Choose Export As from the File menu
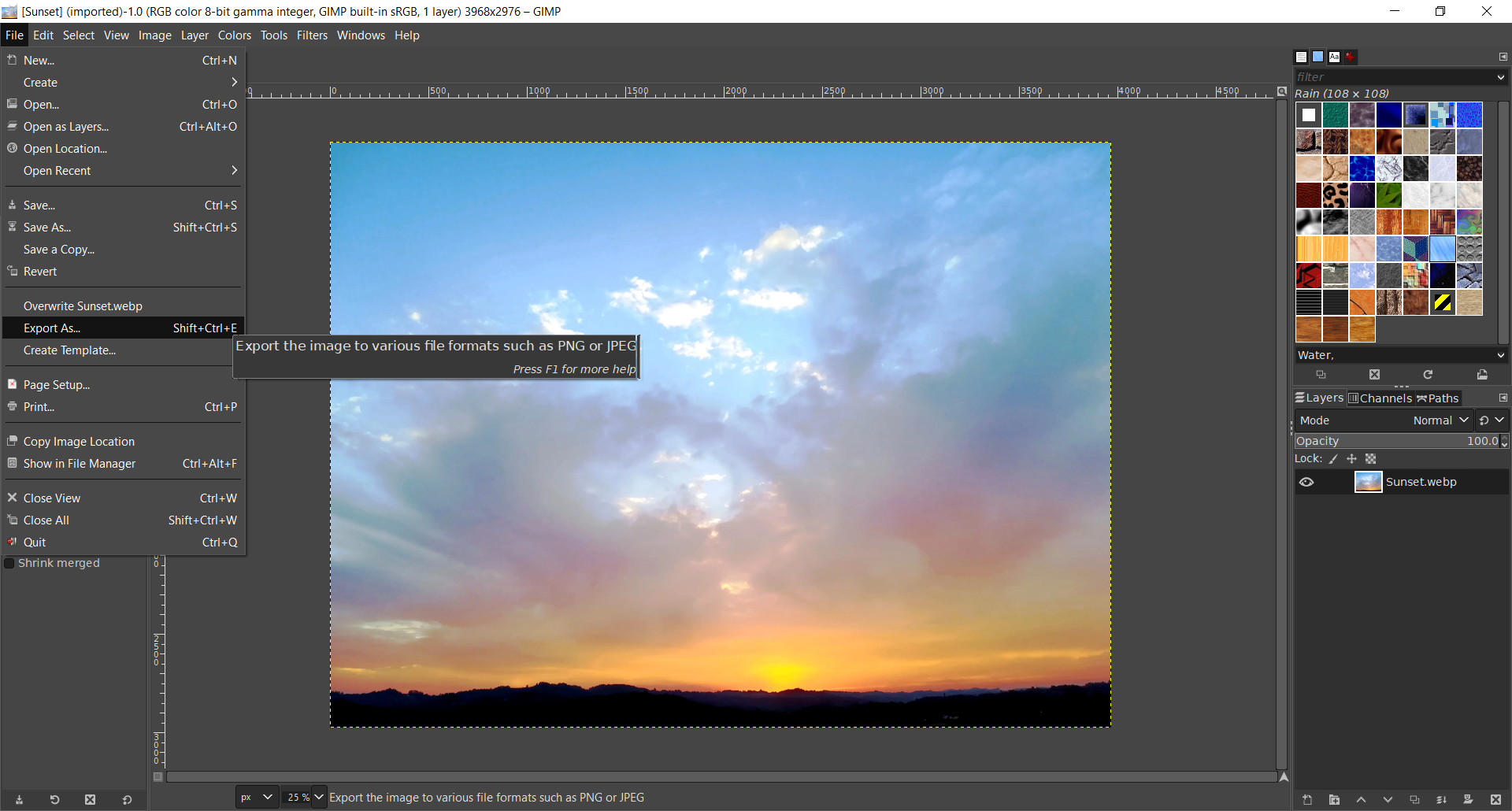The image size is (1512, 811). click(52, 328)
